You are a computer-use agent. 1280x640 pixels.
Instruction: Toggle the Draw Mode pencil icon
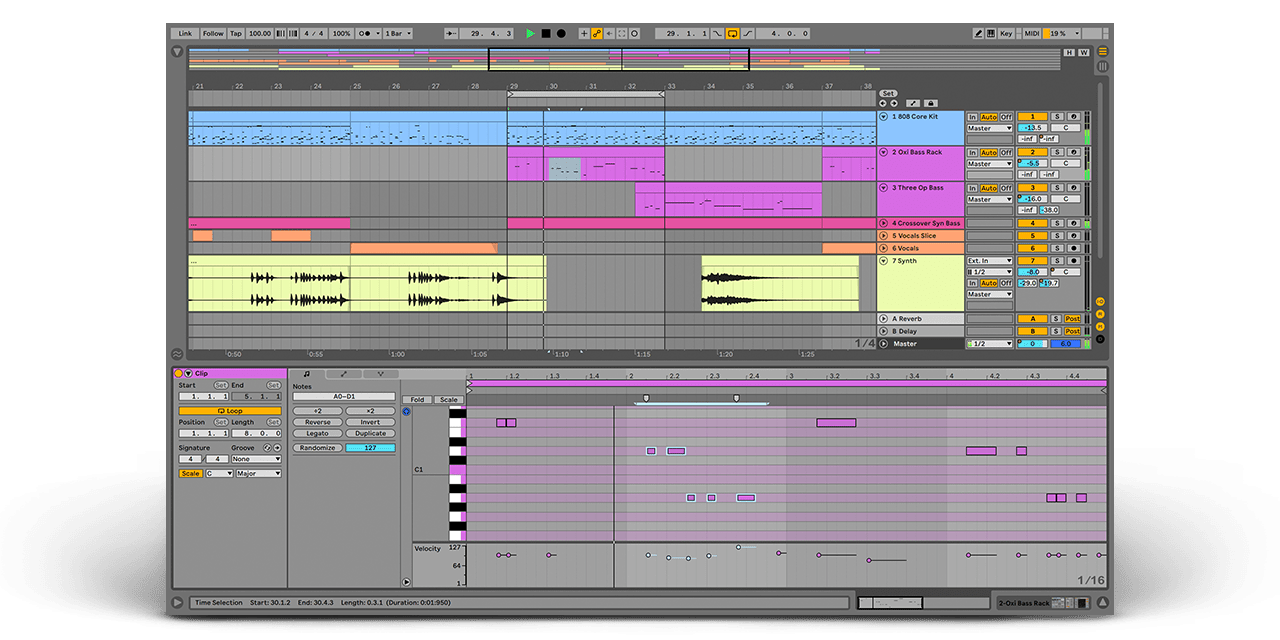[979, 33]
